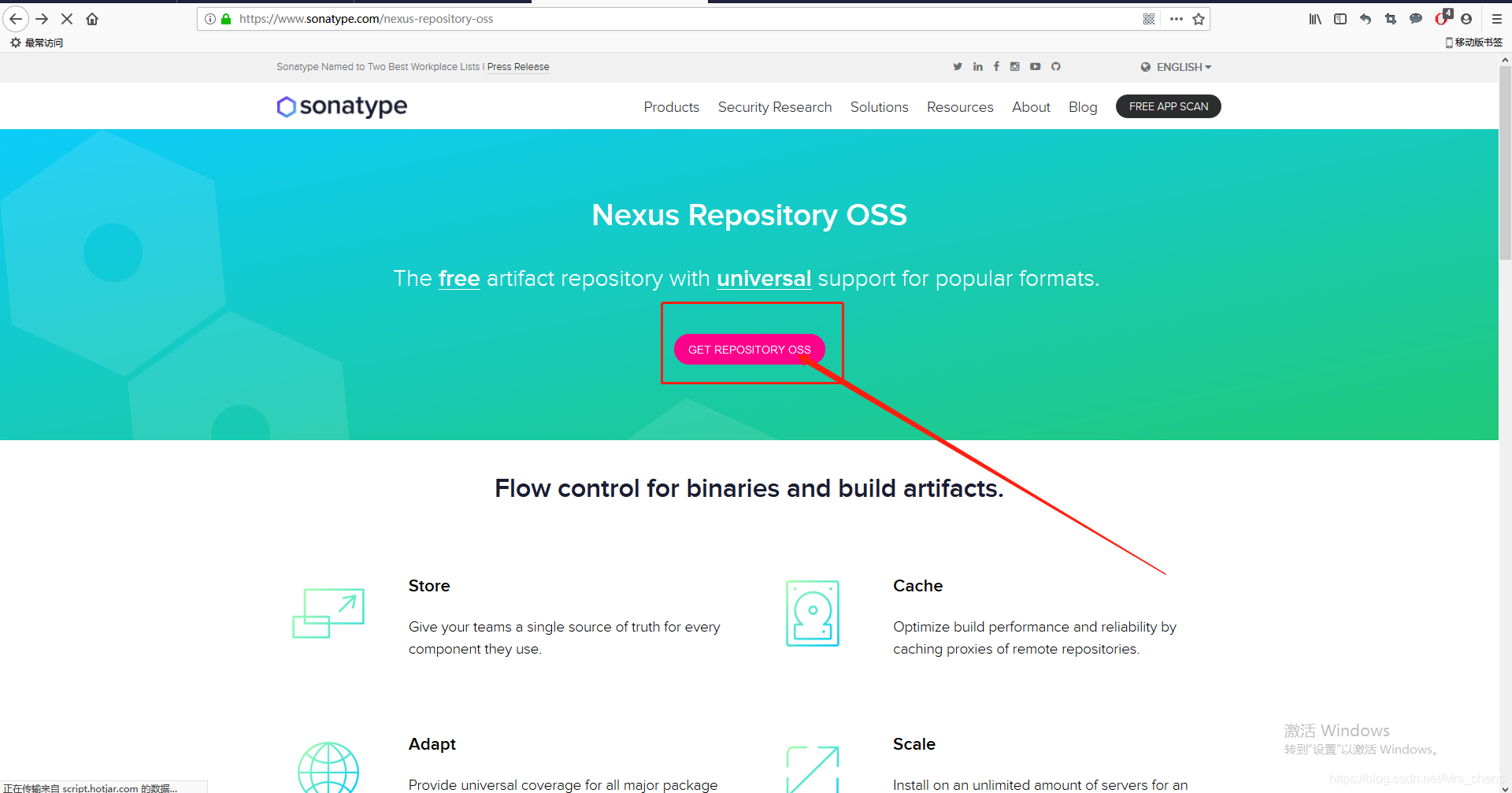Open the browser home page
Screen dimensions: 1512x793
(92, 19)
